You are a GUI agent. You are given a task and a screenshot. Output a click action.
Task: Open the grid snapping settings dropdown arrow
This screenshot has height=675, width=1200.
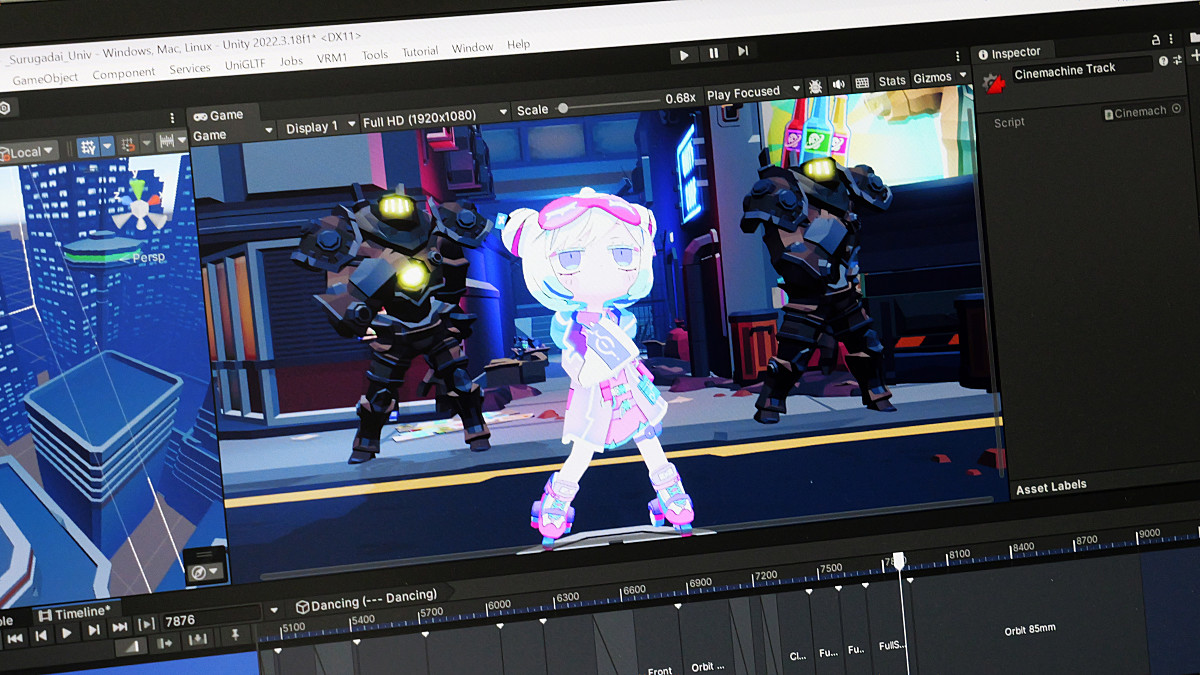(x=107, y=146)
